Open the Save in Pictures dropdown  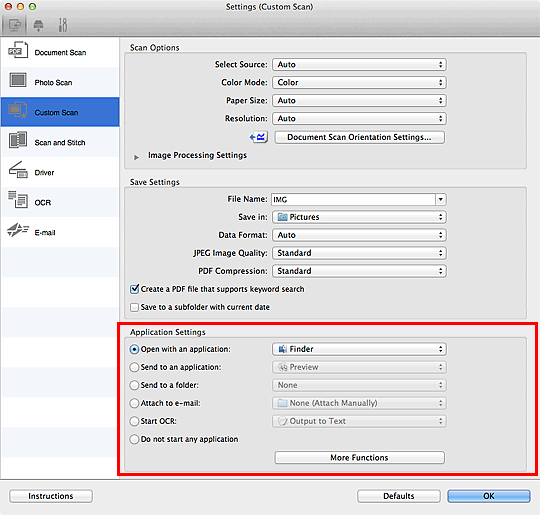coord(359,217)
